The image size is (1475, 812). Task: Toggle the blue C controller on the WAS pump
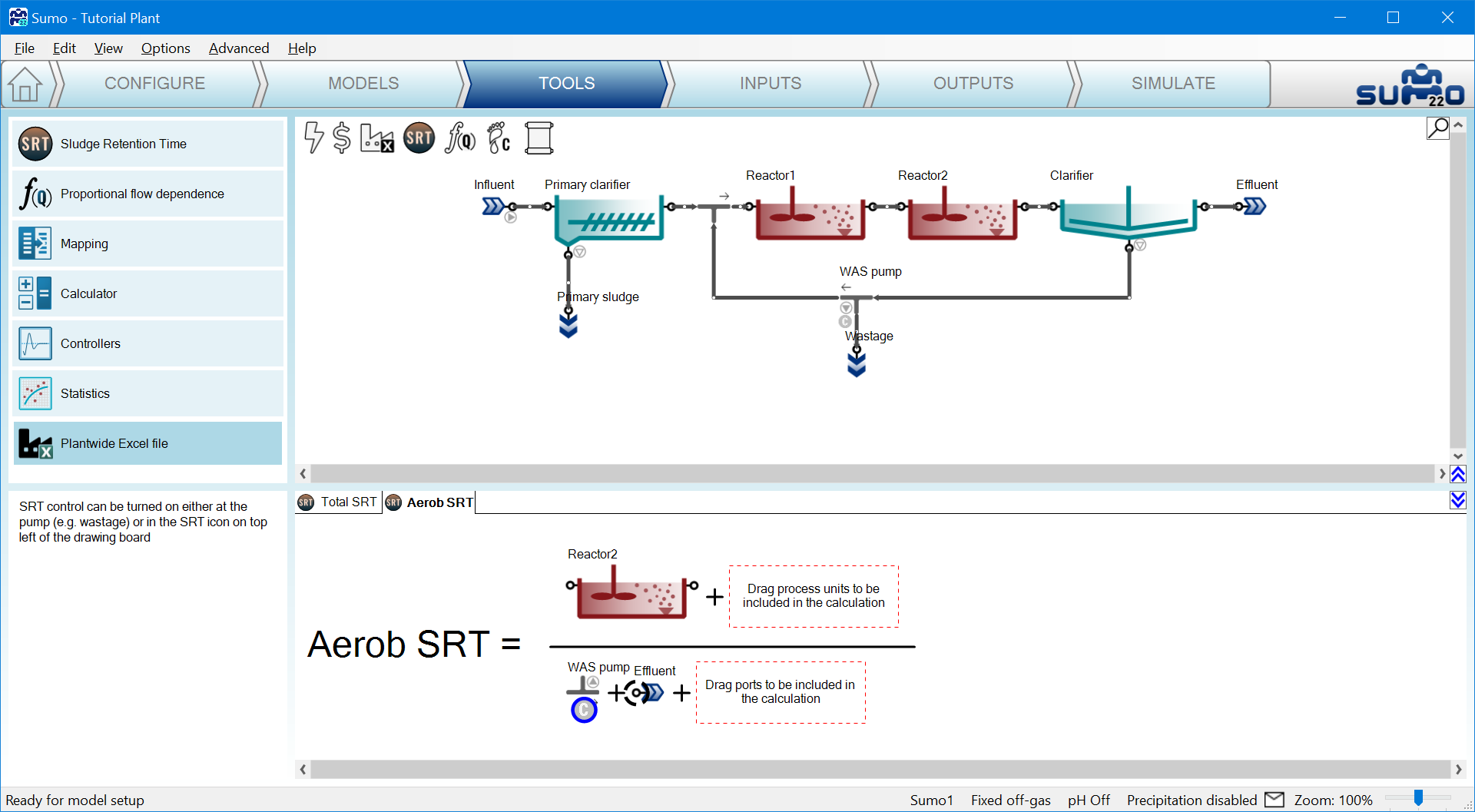pos(584,710)
